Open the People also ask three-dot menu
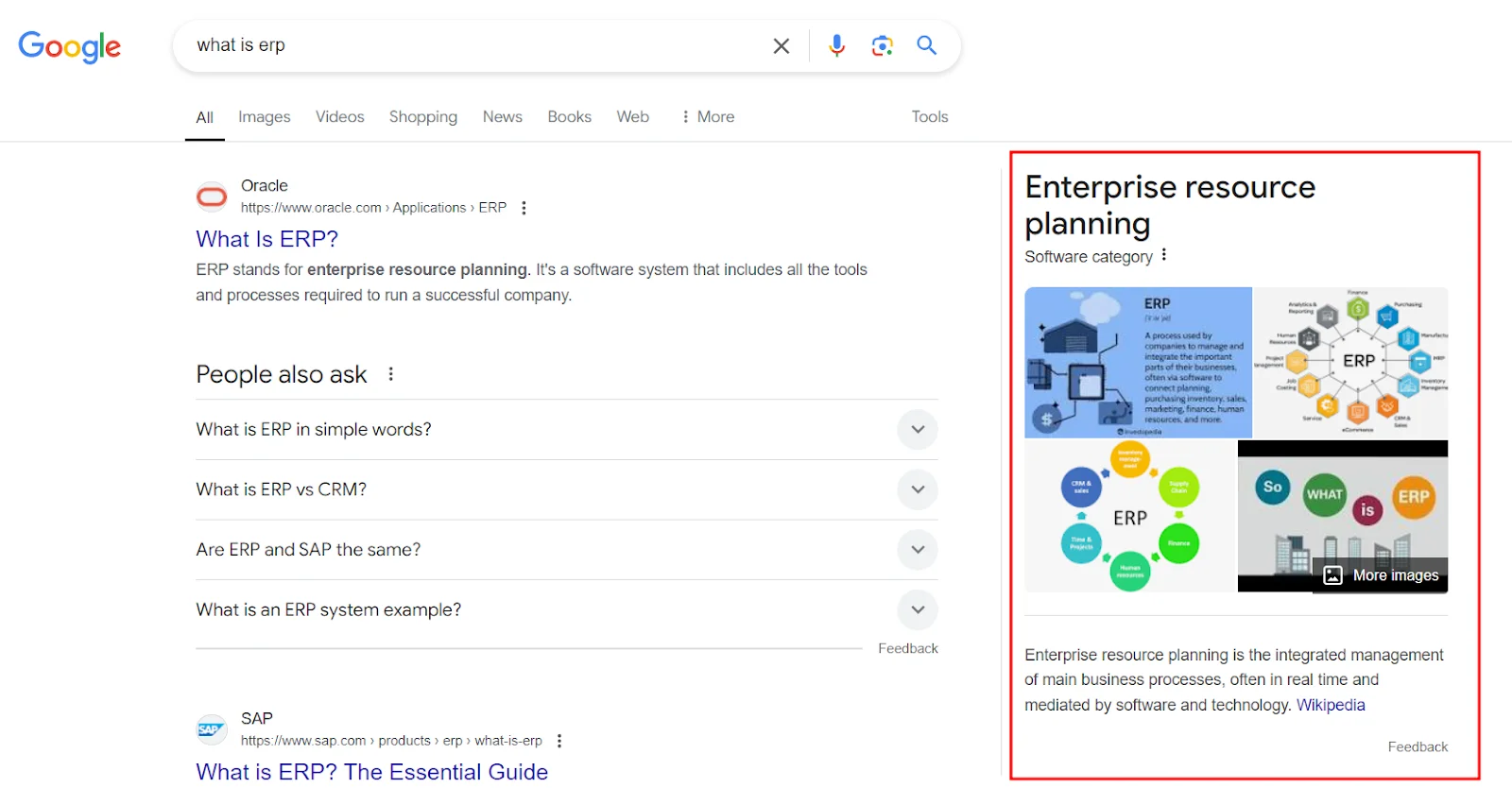The image size is (1512, 788). tap(390, 374)
